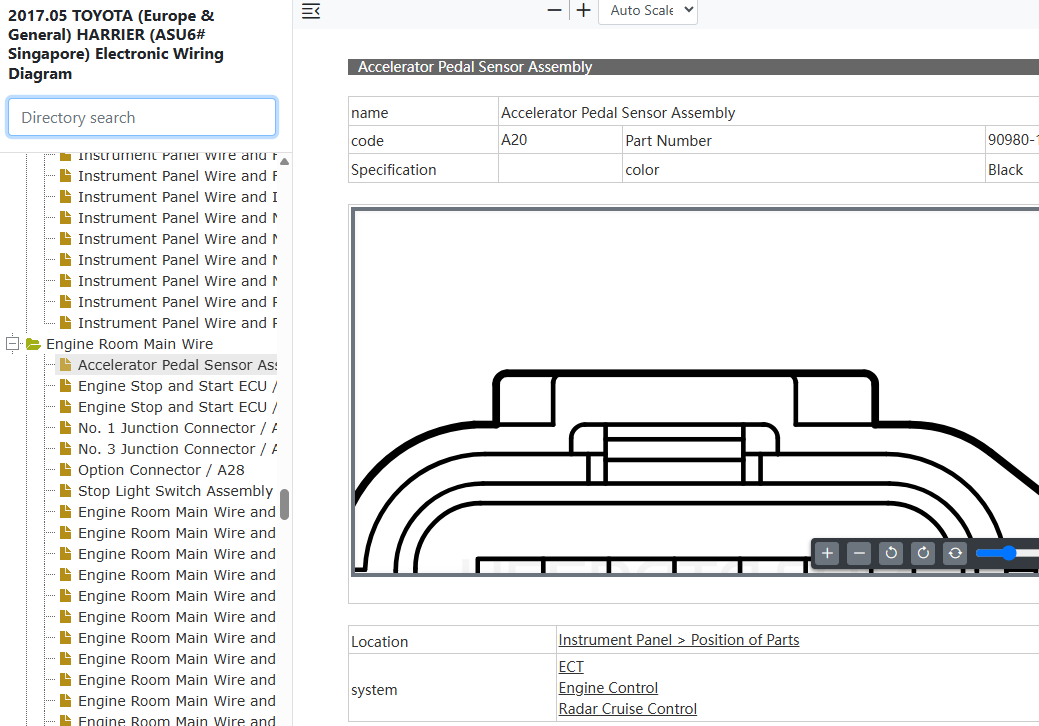Image resolution: width=1039 pixels, height=726 pixels.
Task: Open No. 1 Junction Connector entry
Action: tap(177, 428)
